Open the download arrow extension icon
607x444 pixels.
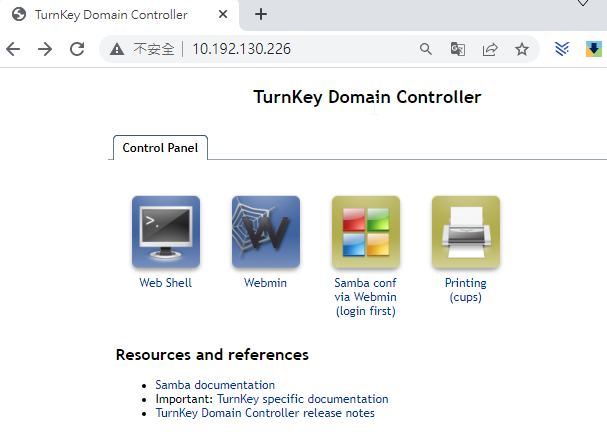point(594,49)
